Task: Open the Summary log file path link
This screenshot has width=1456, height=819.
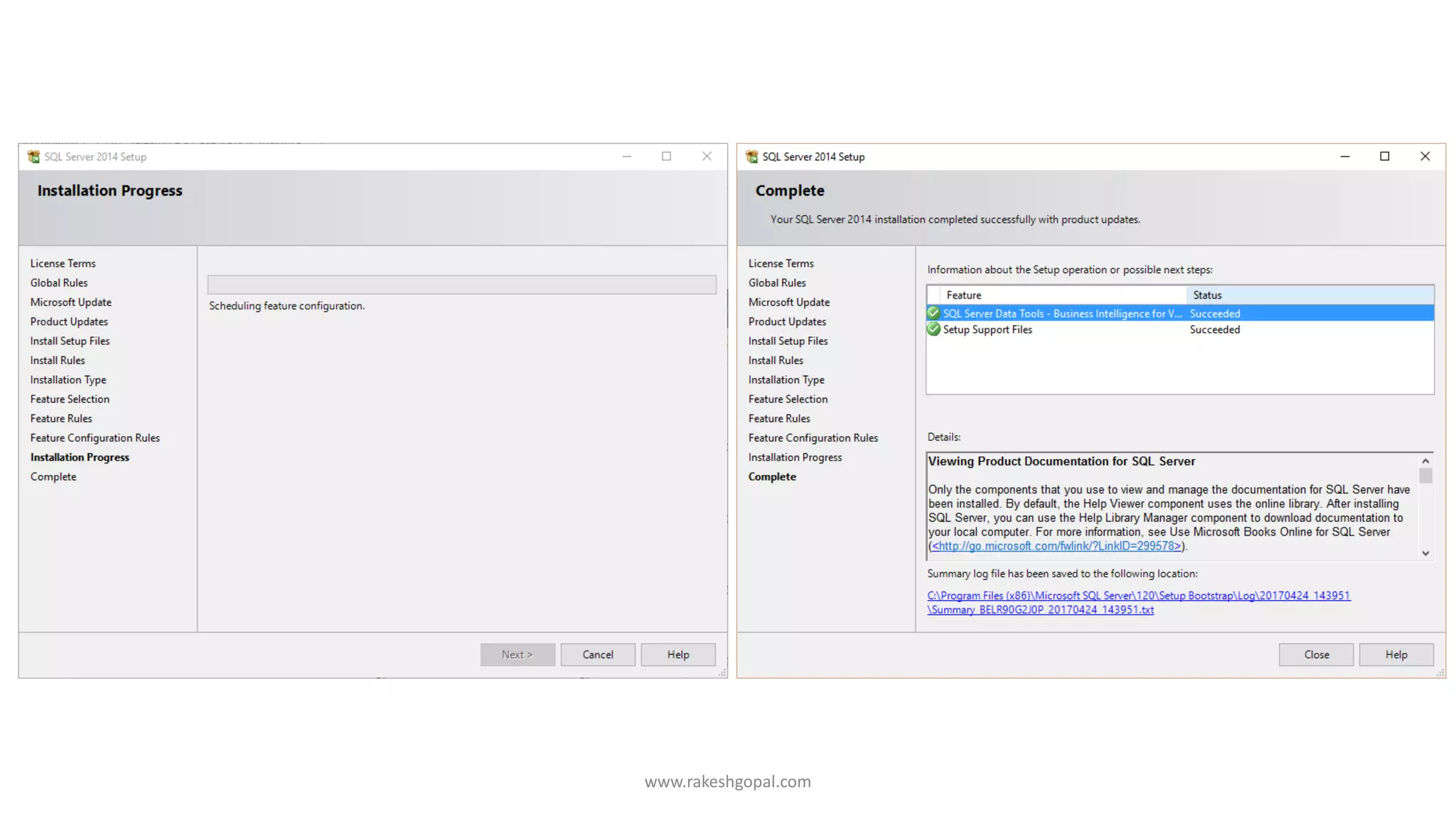Action: [1137, 596]
